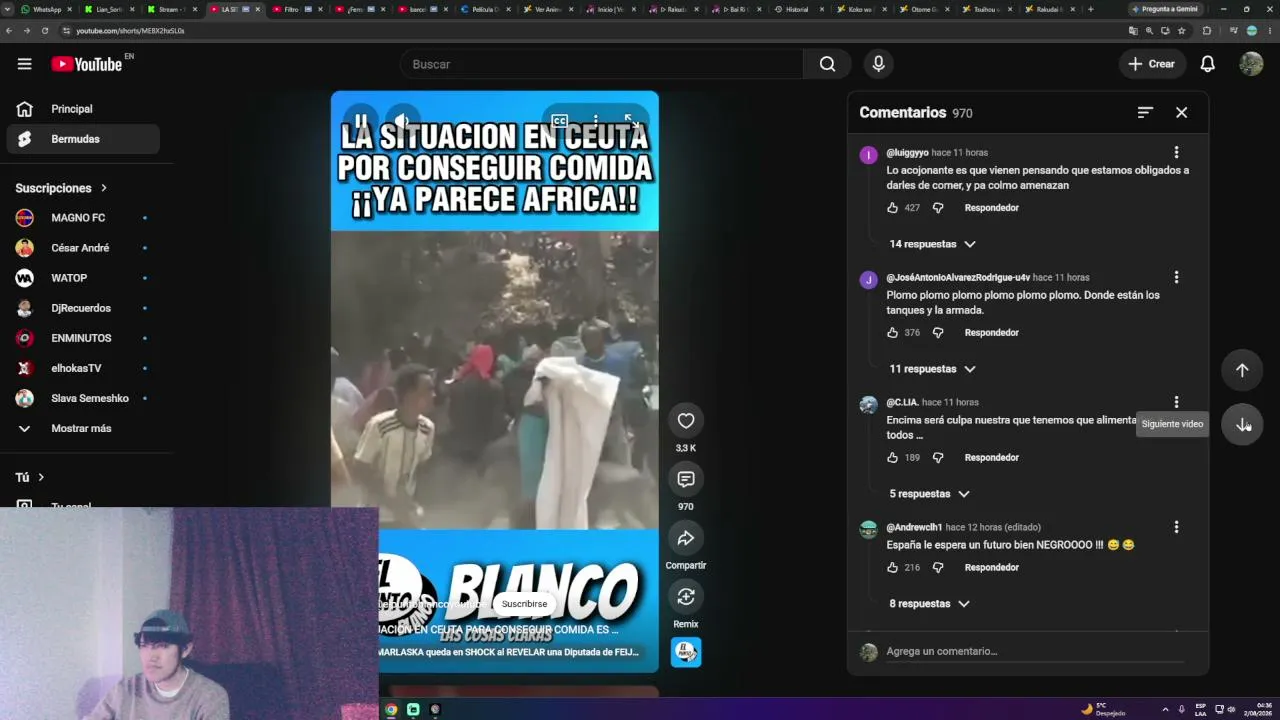
Task: Like @Andrewclh1's comment
Action: coord(892,568)
